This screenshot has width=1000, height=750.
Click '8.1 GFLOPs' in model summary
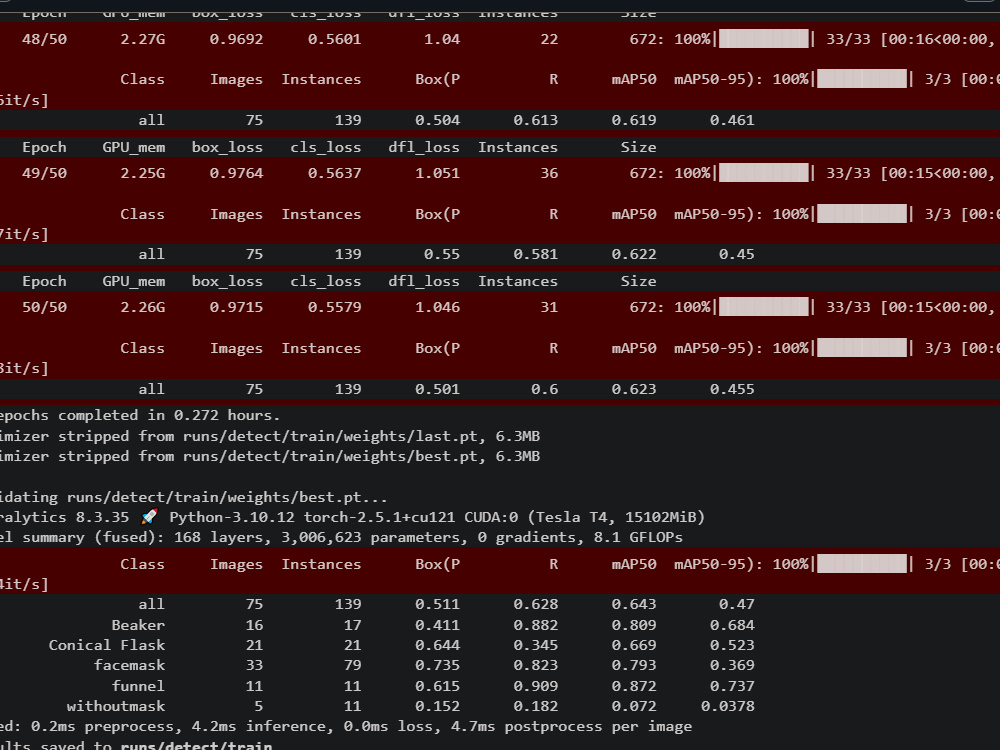[638, 537]
